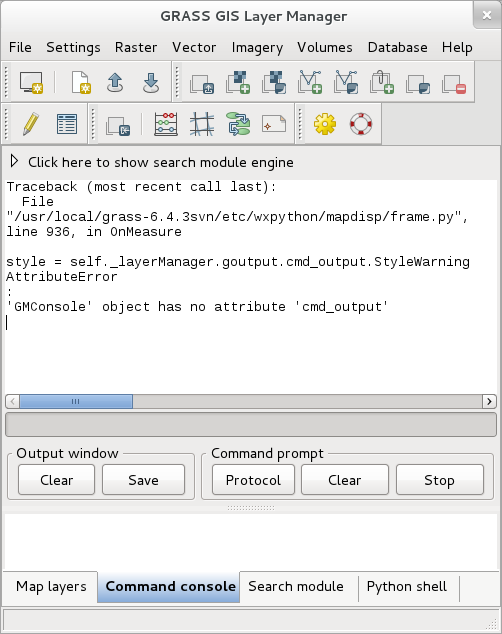Create a new workspace file
Viewport: 502px width, 634px height.
tap(81, 83)
